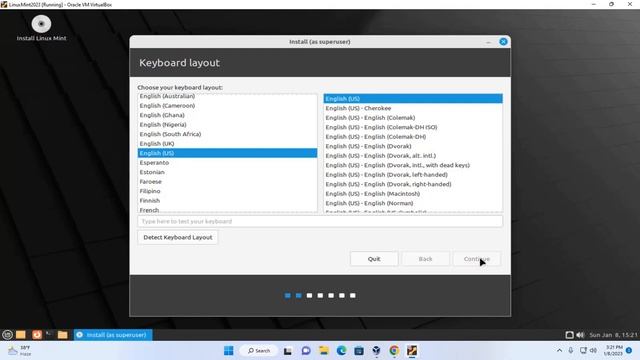Viewport: 640px width, 360px height.
Task: Click the Mint panel volume icon
Action: point(580,335)
